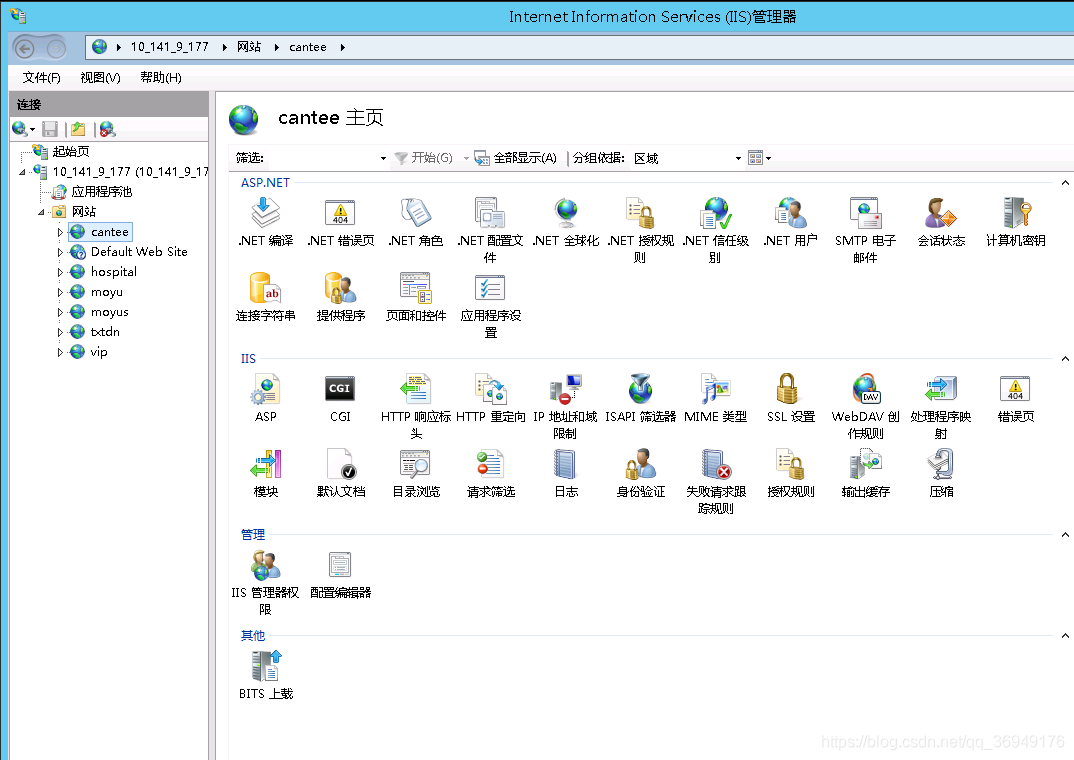Click 全部显示(A) button
Image resolution: width=1074 pixels, height=760 pixels.
pos(516,158)
